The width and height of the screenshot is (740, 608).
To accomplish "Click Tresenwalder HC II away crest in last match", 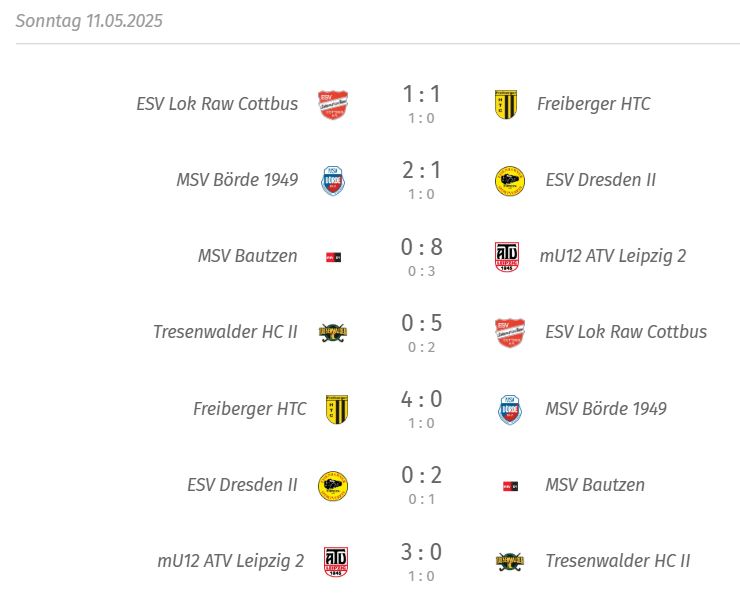I will tap(510, 562).
